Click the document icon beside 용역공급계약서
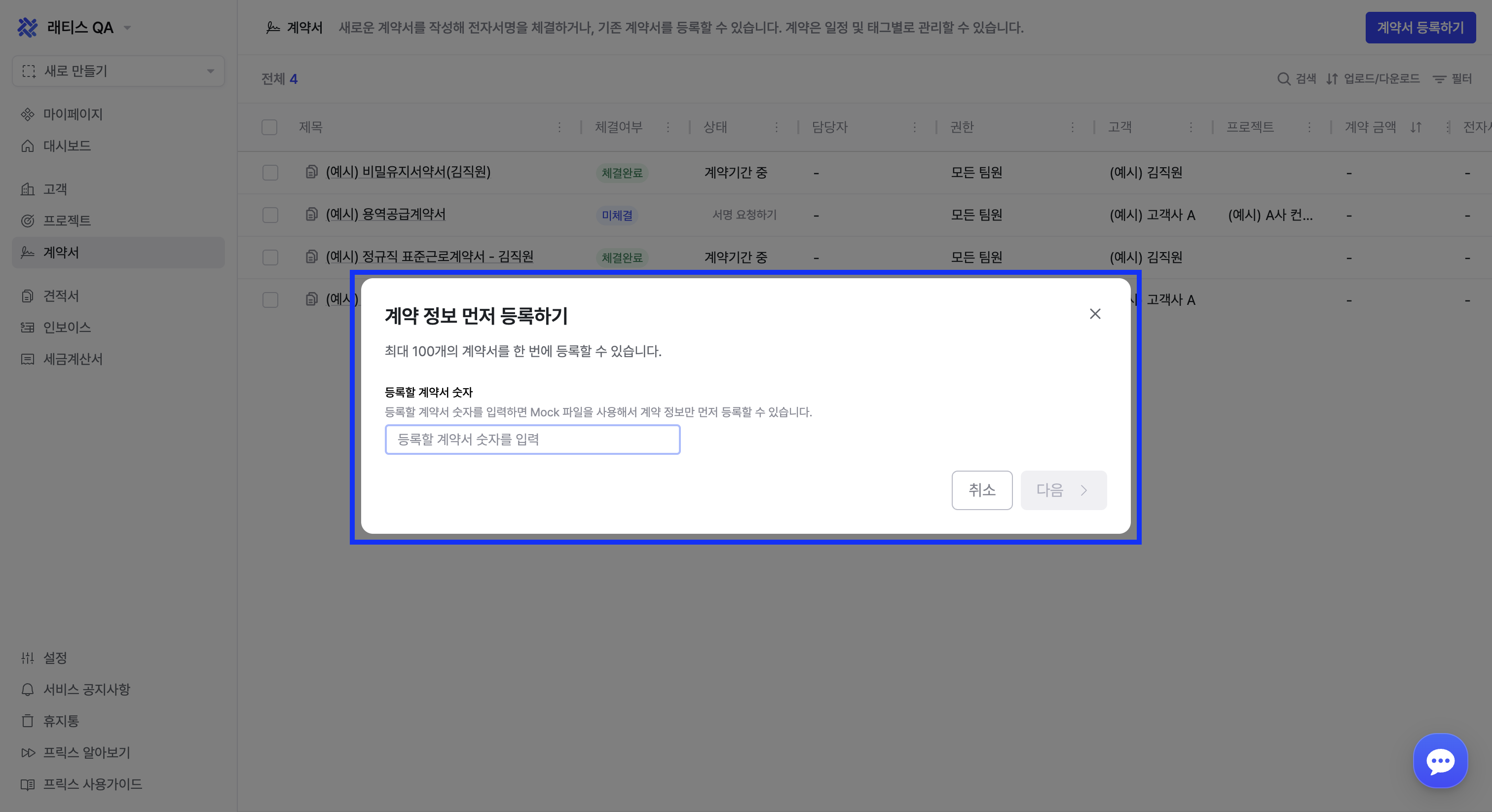This screenshot has width=1492, height=812. [312, 214]
